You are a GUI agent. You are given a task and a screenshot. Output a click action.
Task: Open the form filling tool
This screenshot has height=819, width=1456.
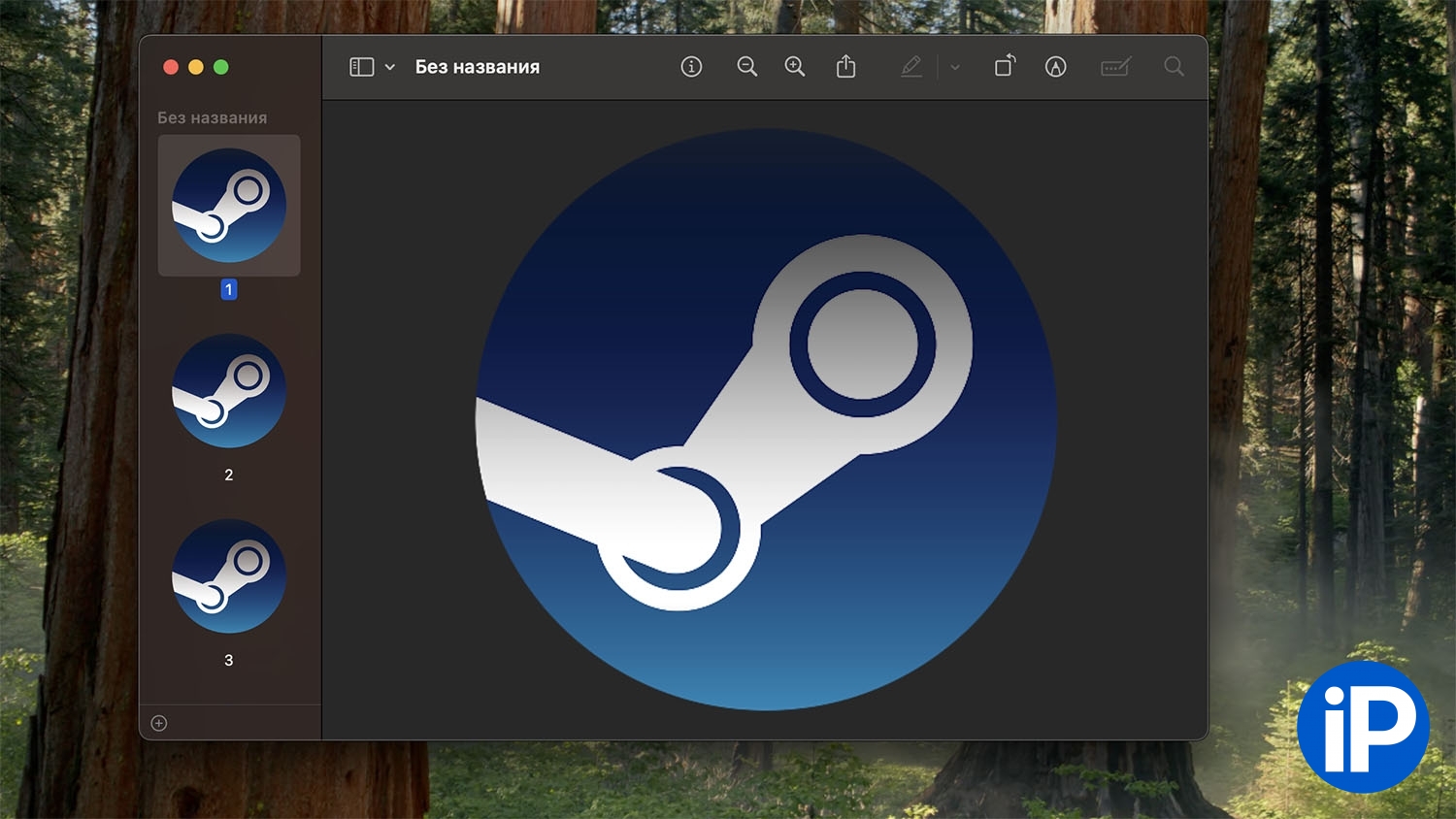click(1115, 67)
